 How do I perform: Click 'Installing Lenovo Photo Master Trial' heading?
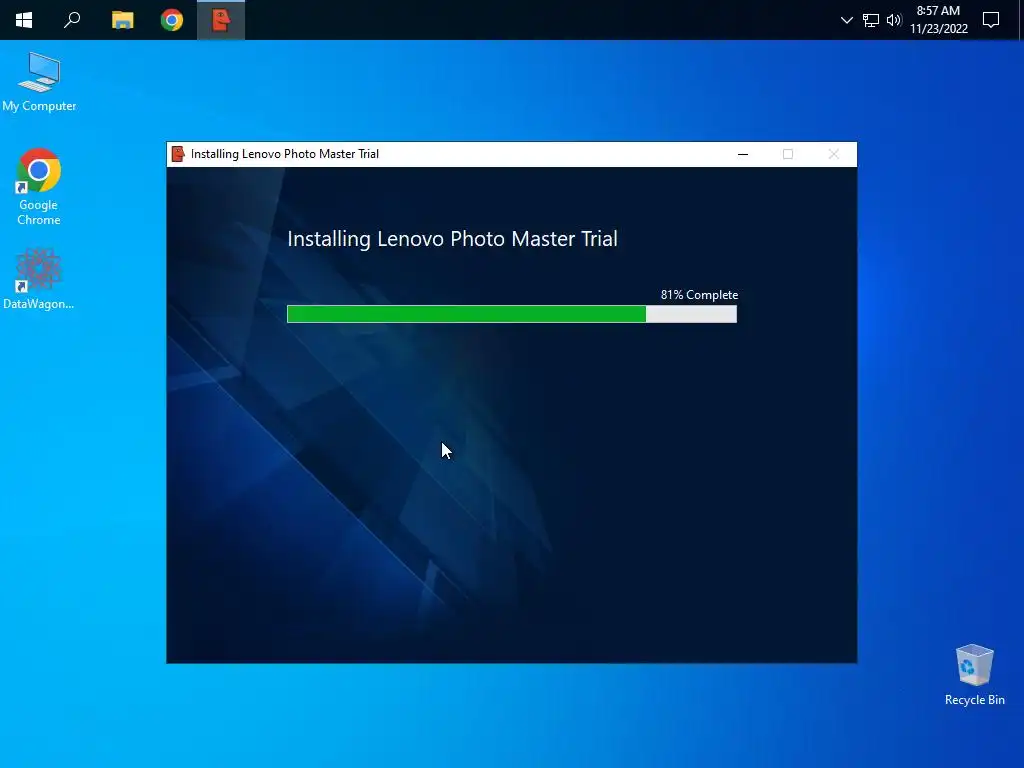pos(452,239)
